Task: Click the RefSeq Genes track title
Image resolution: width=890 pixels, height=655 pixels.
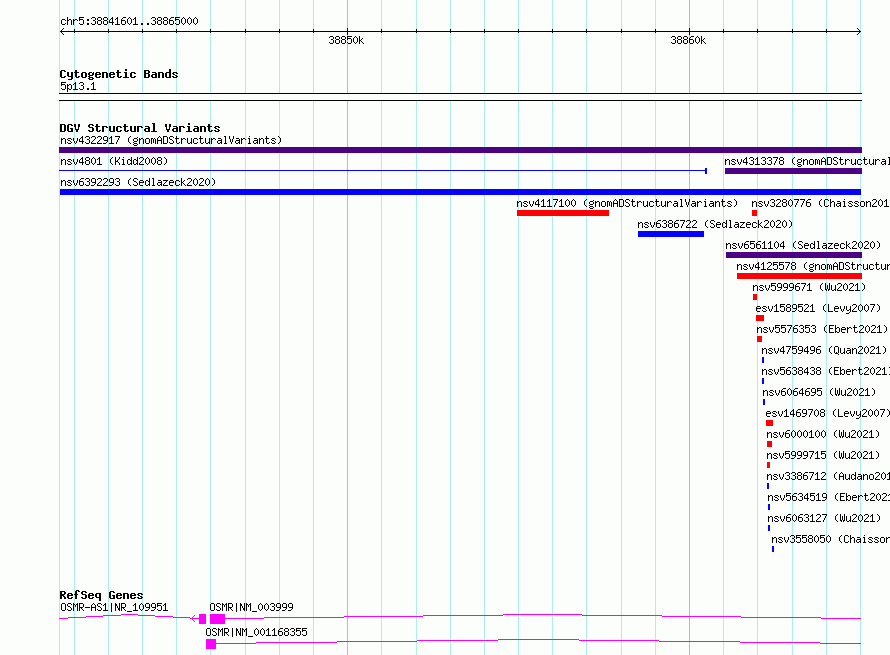Action: click(x=101, y=595)
